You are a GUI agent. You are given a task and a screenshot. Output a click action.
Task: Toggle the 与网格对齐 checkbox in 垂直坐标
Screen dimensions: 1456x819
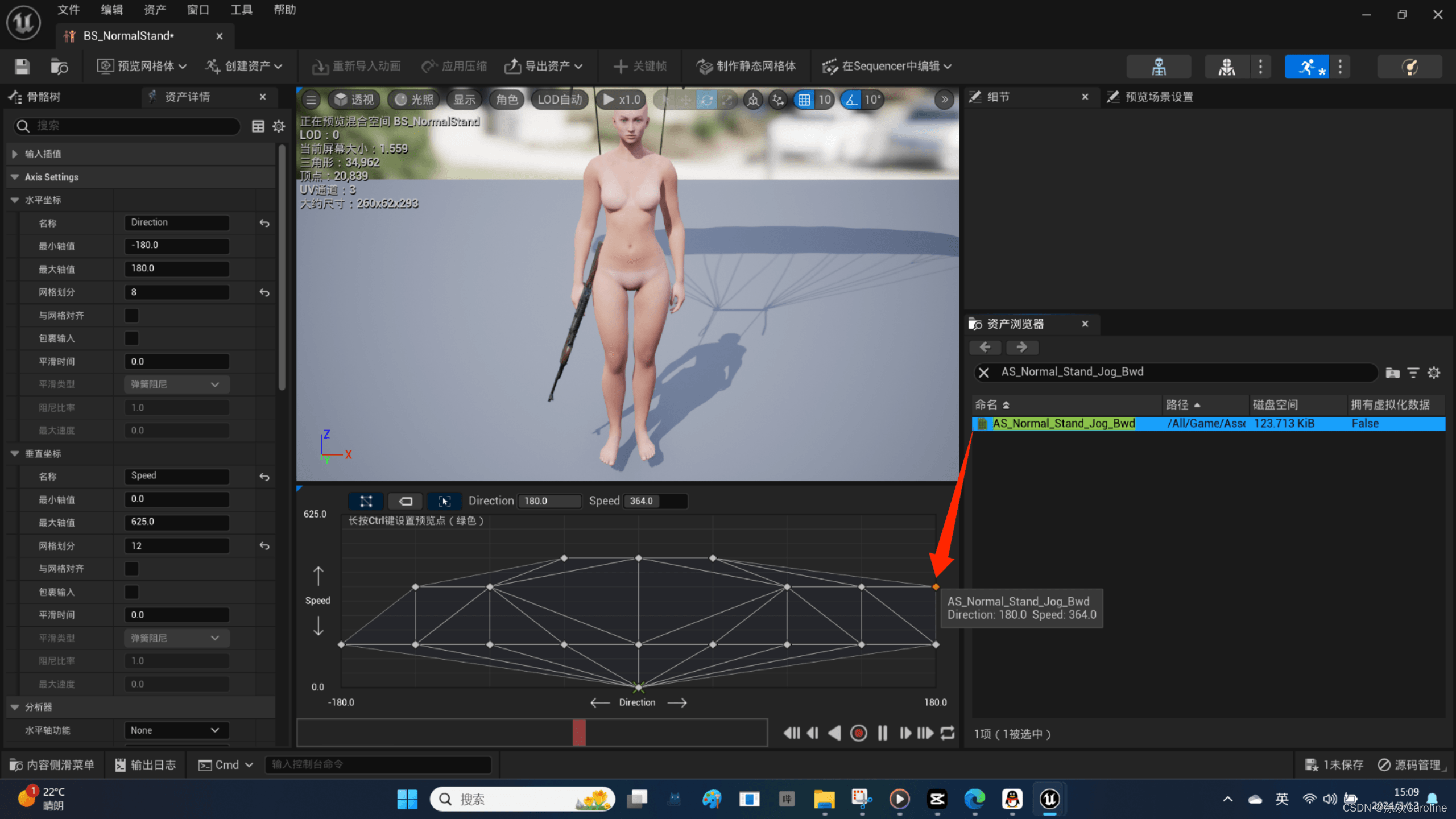tap(131, 568)
